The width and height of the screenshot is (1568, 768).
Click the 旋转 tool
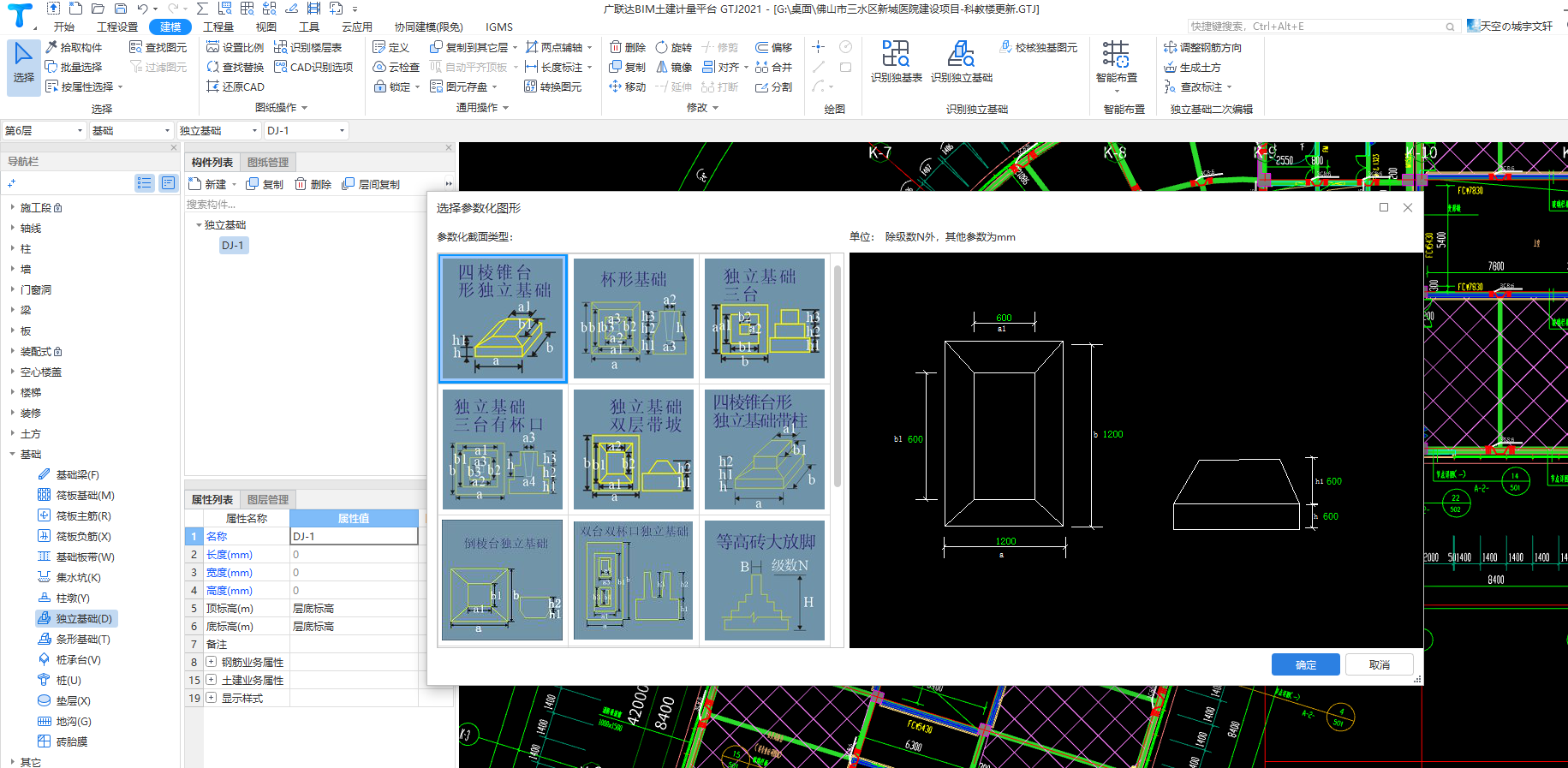(674, 47)
